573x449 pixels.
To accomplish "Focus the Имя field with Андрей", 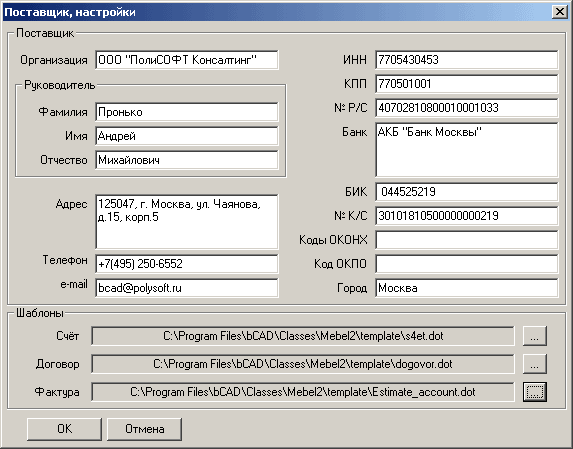I will click(x=187, y=136).
